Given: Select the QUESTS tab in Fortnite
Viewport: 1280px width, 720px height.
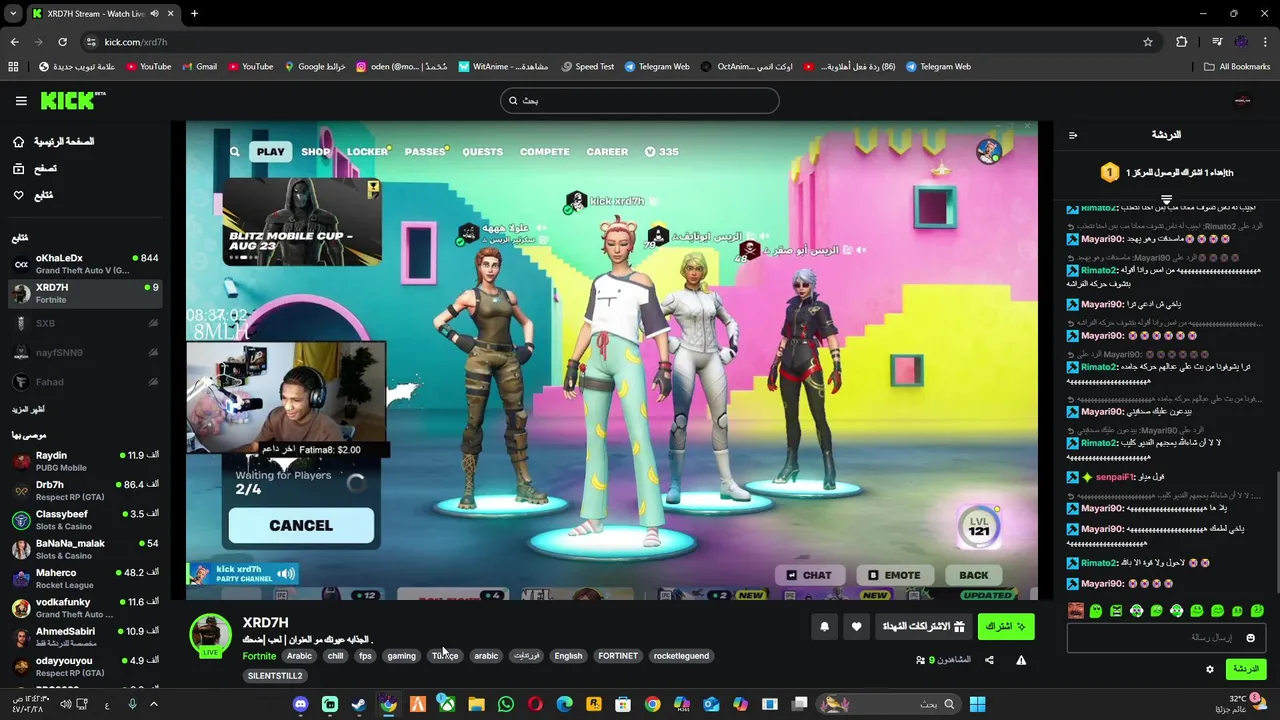Looking at the screenshot, I should [482, 152].
